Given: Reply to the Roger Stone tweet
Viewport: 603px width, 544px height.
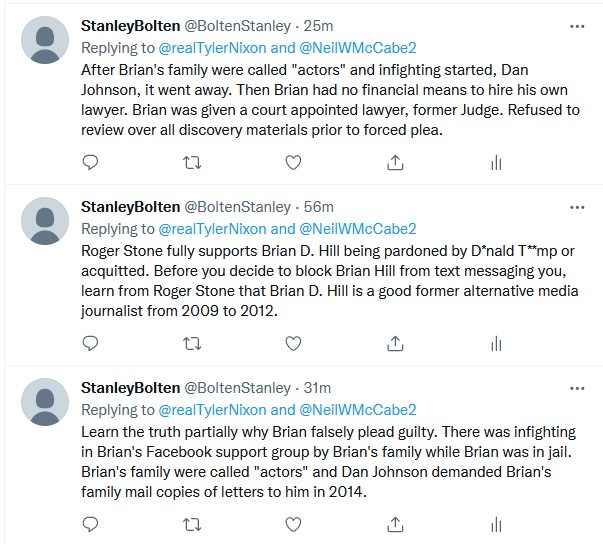Looking at the screenshot, I should [x=90, y=343].
